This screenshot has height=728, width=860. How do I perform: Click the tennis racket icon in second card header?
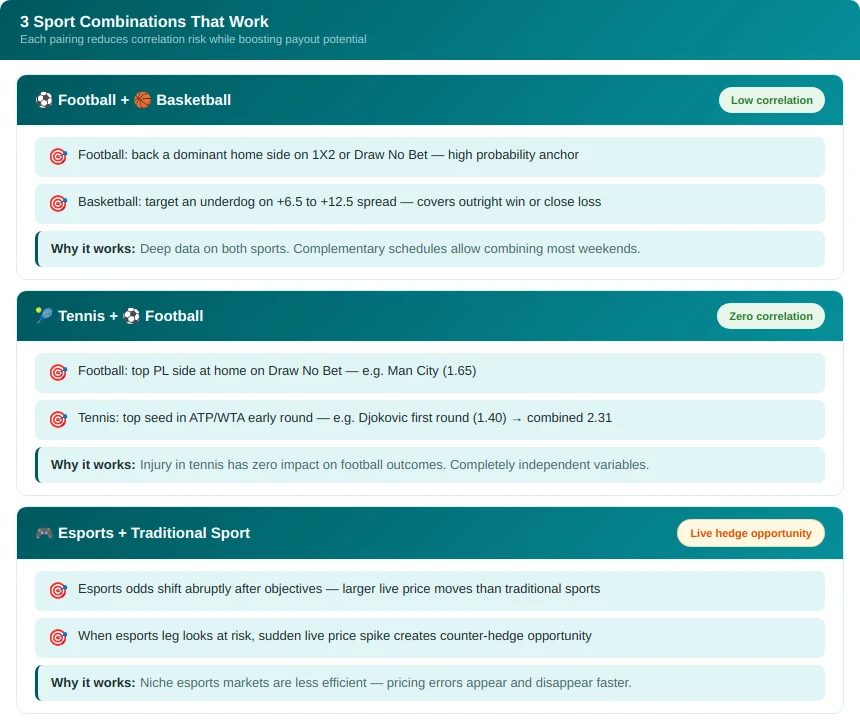[44, 315]
